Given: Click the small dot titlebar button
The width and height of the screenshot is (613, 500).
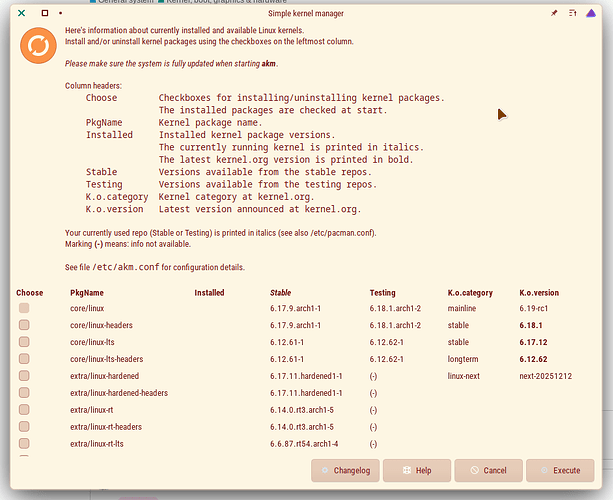Looking at the screenshot, I should click(61, 13).
